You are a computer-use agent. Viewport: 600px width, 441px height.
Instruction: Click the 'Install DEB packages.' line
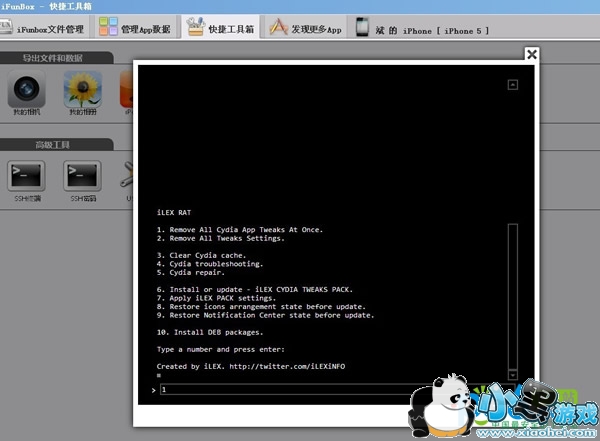coord(210,332)
